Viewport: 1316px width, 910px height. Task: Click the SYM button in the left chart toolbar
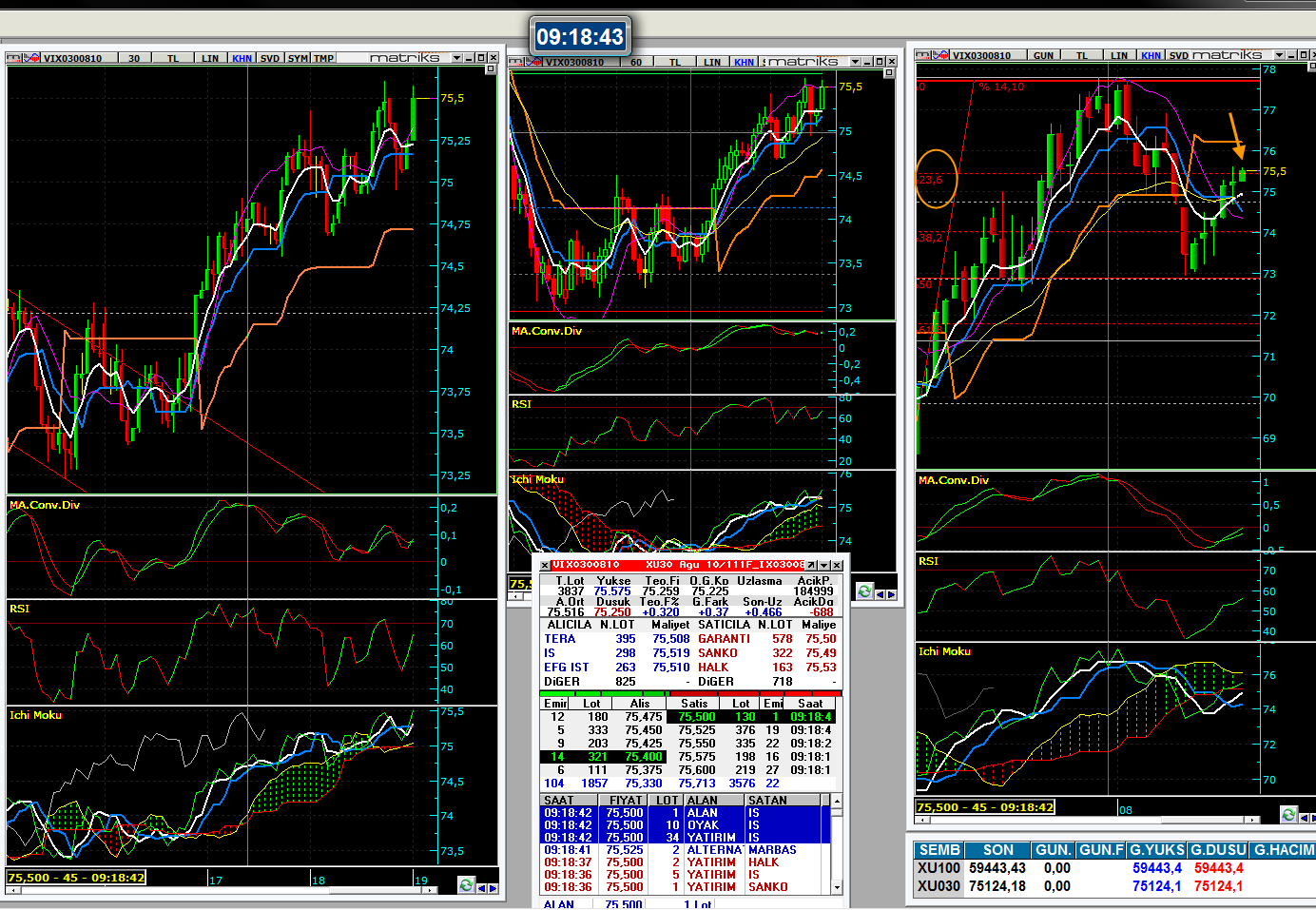(x=298, y=58)
